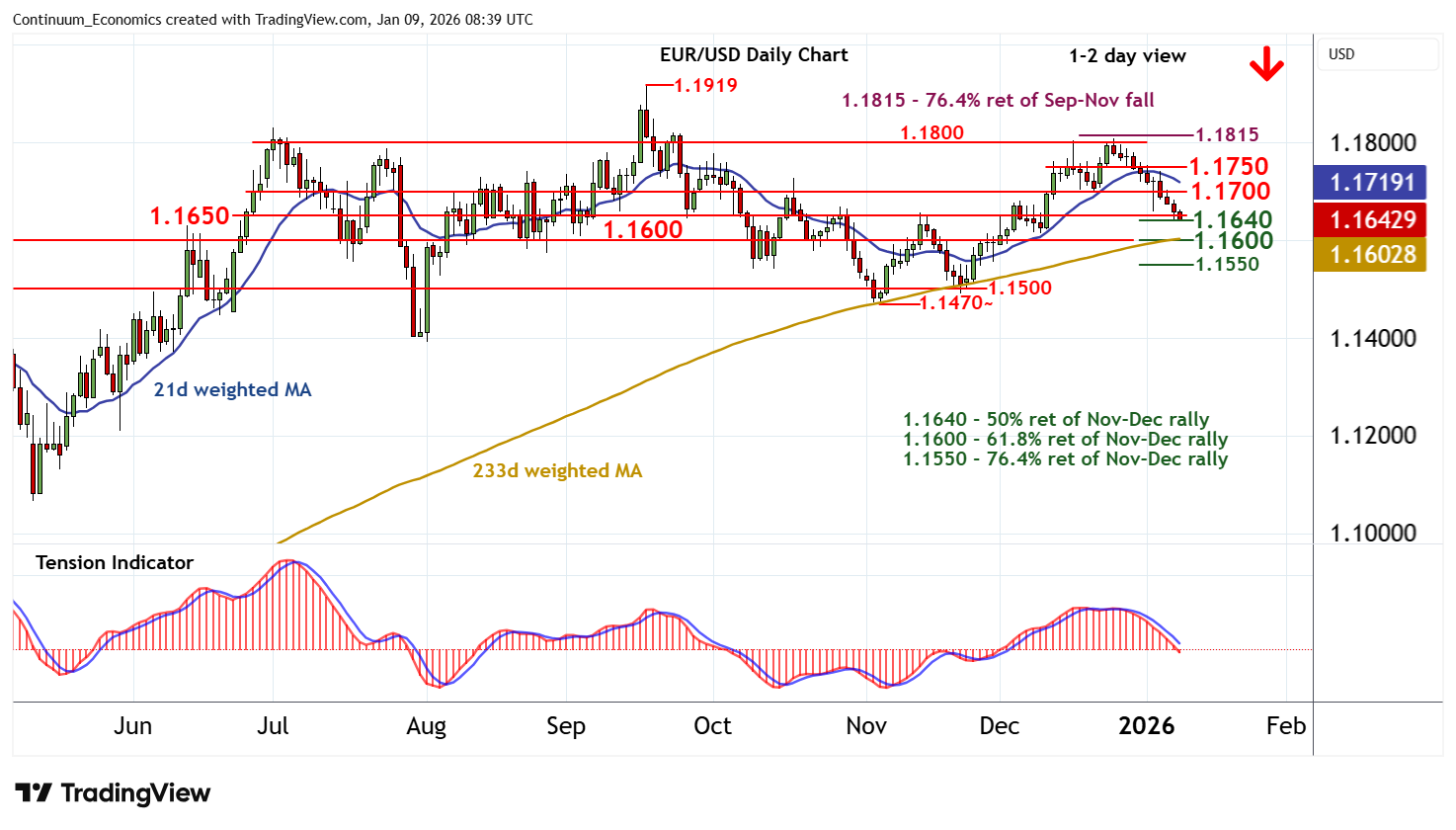Click the Tension Indicator pane title
The width and height of the screenshot is (1456, 830).
115,562
